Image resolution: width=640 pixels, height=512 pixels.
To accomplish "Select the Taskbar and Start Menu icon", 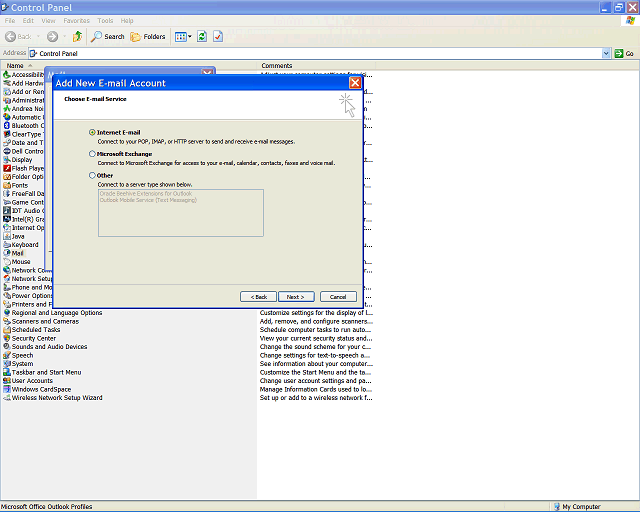I will 7,372.
